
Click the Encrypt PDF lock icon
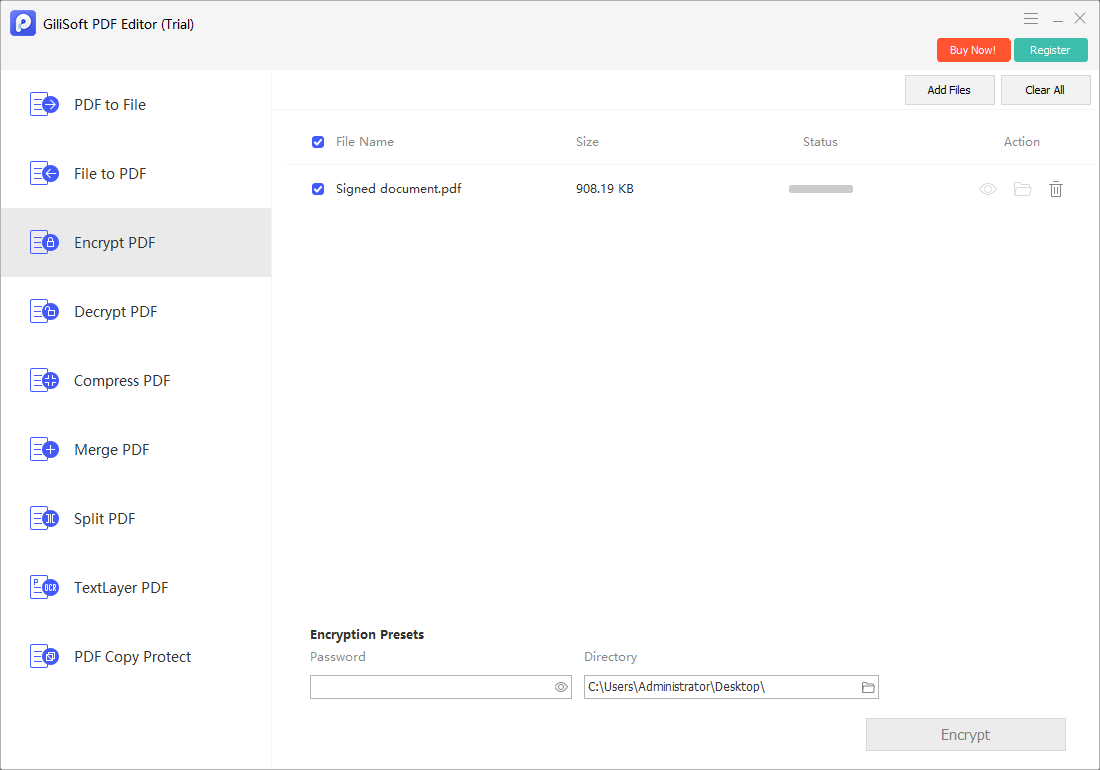click(44, 243)
